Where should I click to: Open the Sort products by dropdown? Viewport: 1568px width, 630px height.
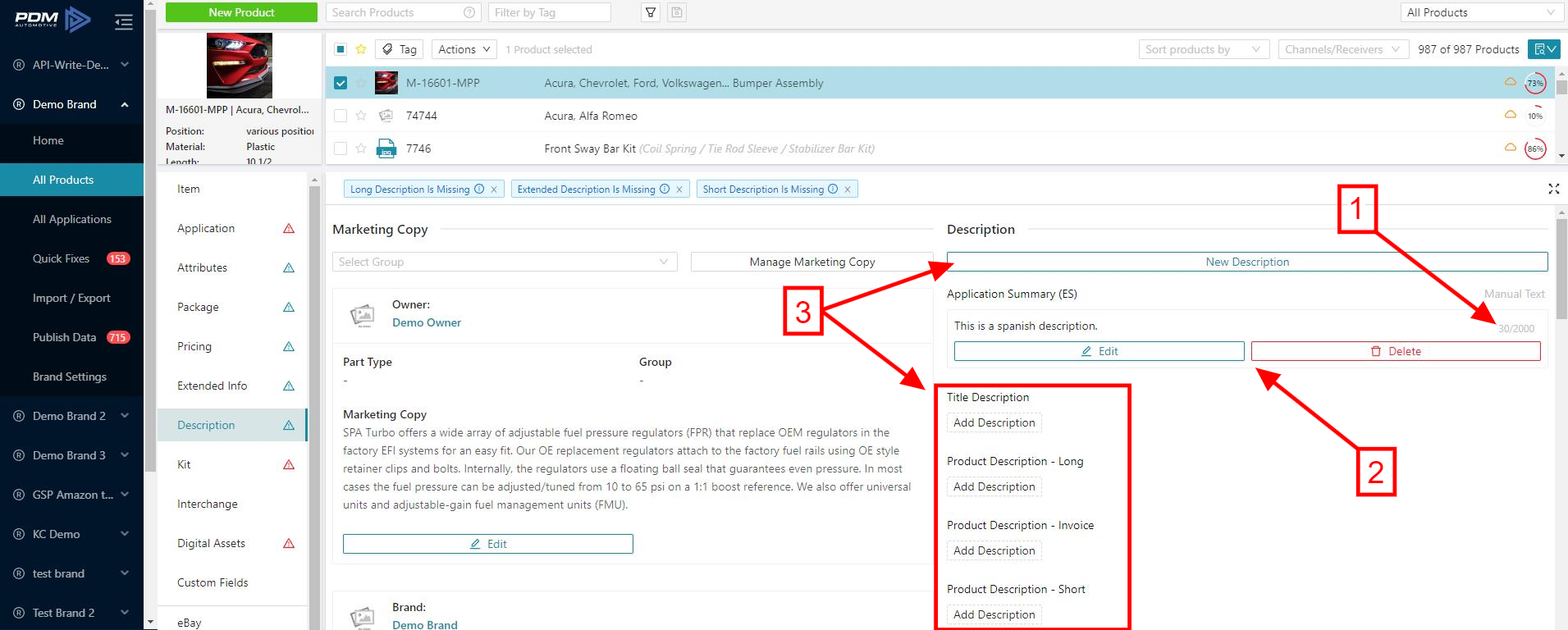pos(1204,49)
